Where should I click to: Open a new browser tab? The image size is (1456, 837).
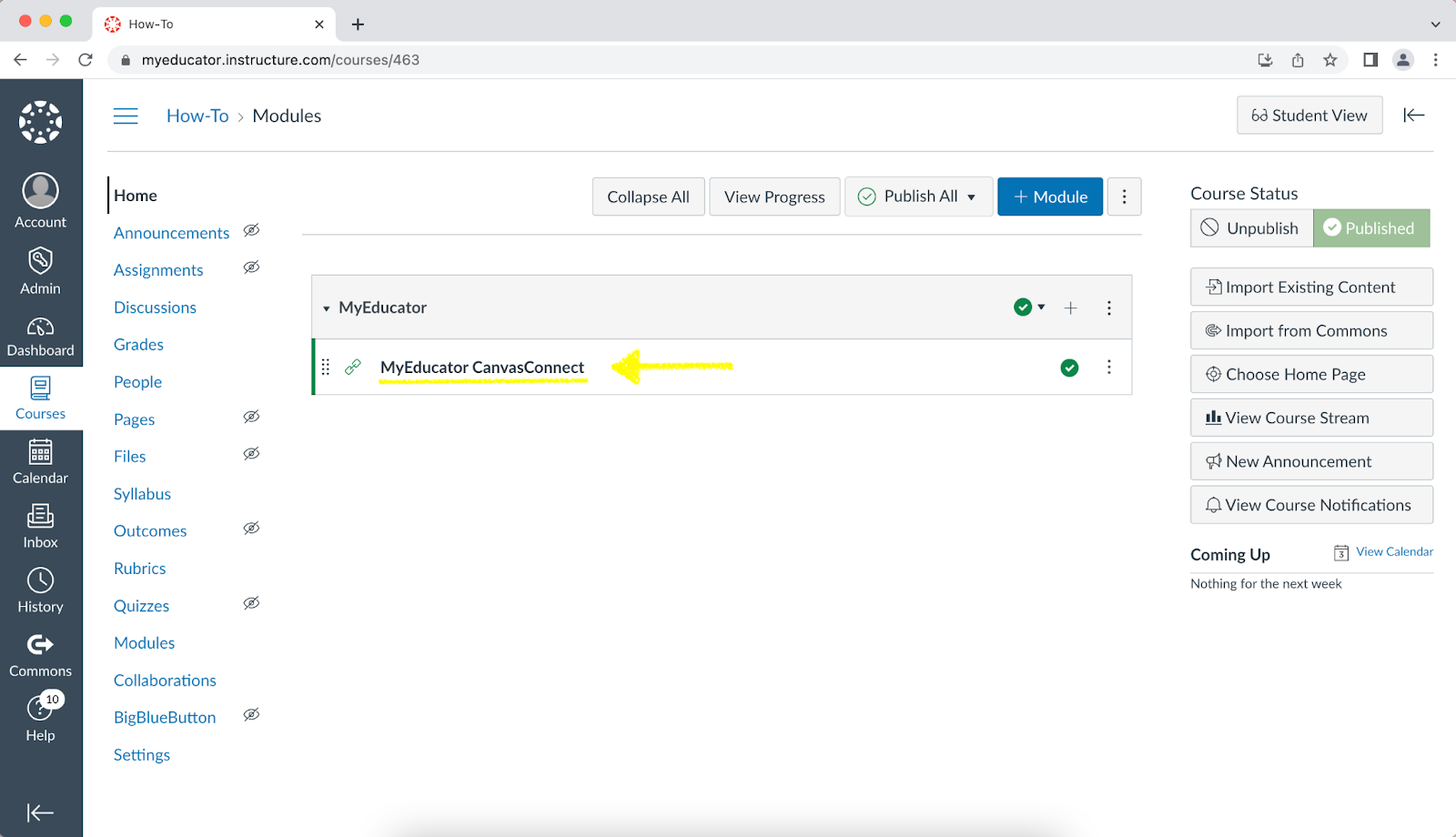tap(359, 25)
